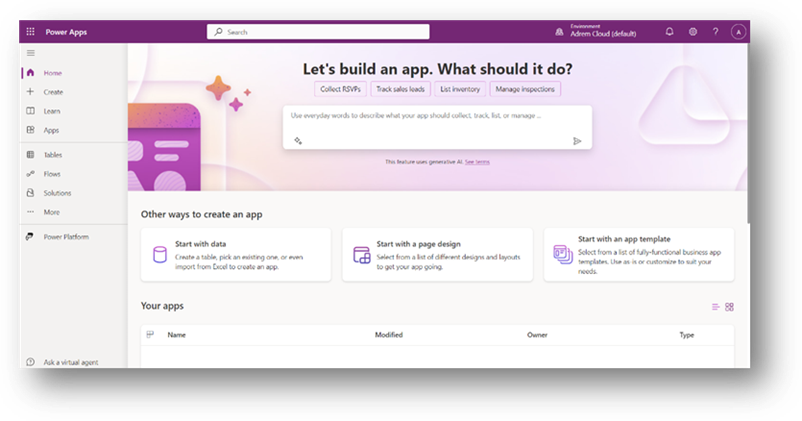The width and height of the screenshot is (802, 421).
Task: Switch Your apps to list view
Action: tap(716, 307)
